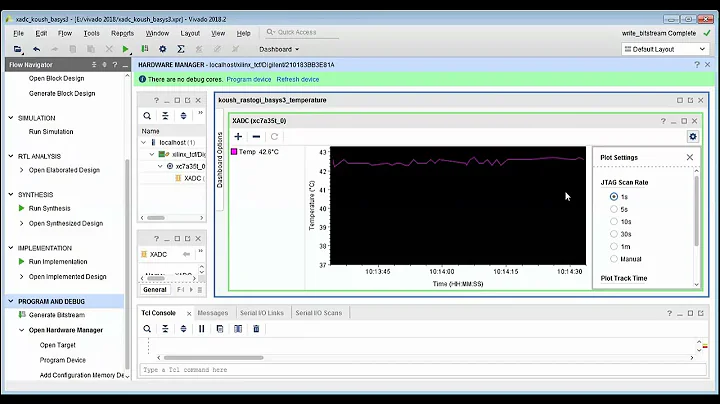
Task: Open the File menu
Action: 18,33
